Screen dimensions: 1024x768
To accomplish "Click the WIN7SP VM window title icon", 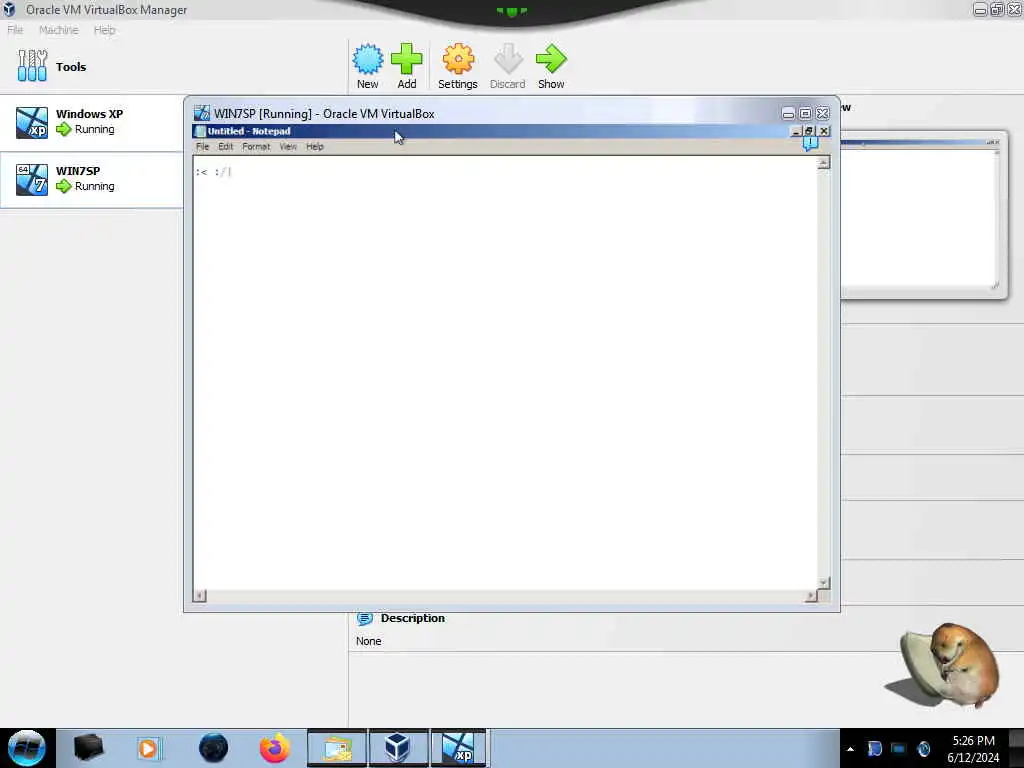I will click(202, 113).
